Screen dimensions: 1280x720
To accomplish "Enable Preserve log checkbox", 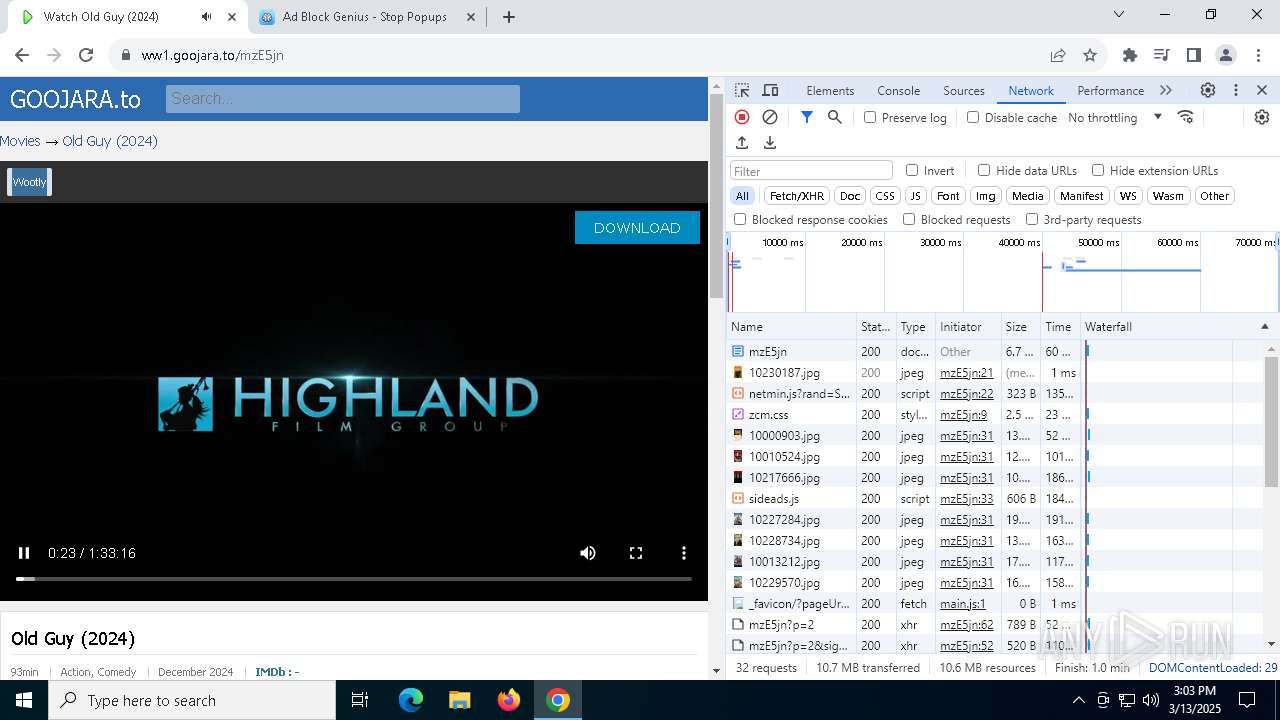I will click(870, 117).
